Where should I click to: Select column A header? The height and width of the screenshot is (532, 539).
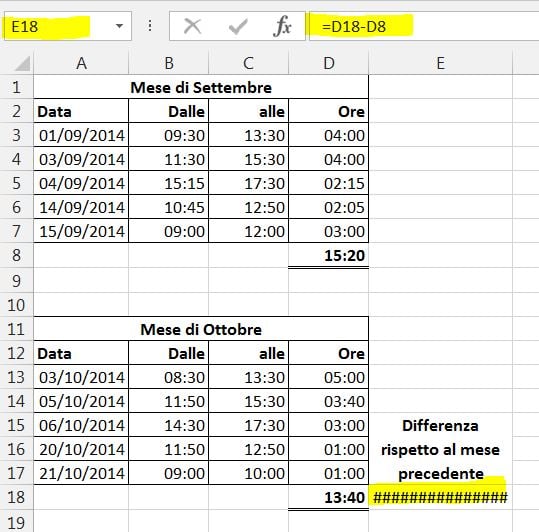click(81, 63)
